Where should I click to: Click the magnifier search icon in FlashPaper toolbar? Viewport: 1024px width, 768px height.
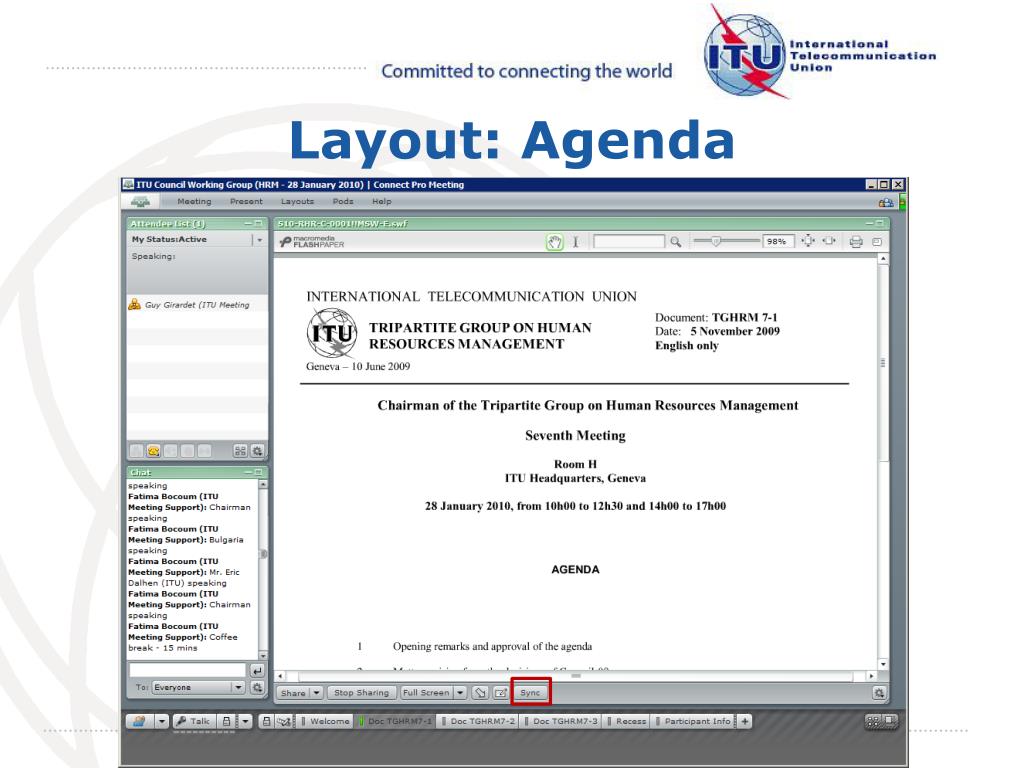676,242
